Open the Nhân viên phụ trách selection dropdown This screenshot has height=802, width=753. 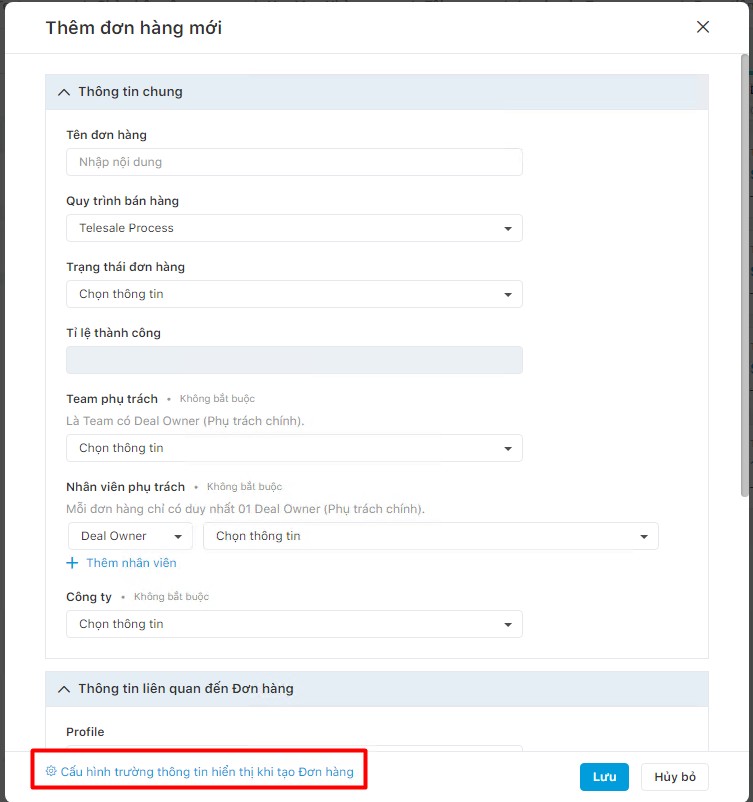click(x=431, y=536)
